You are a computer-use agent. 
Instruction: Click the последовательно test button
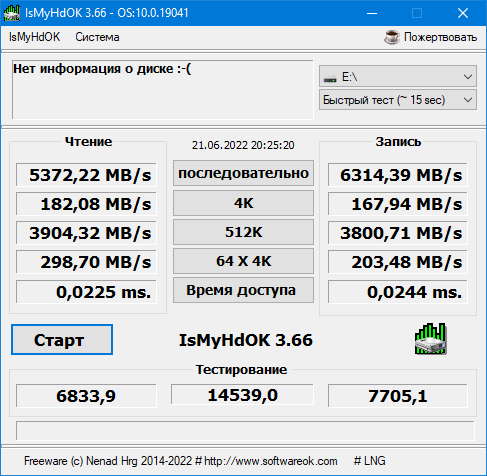click(x=243, y=173)
